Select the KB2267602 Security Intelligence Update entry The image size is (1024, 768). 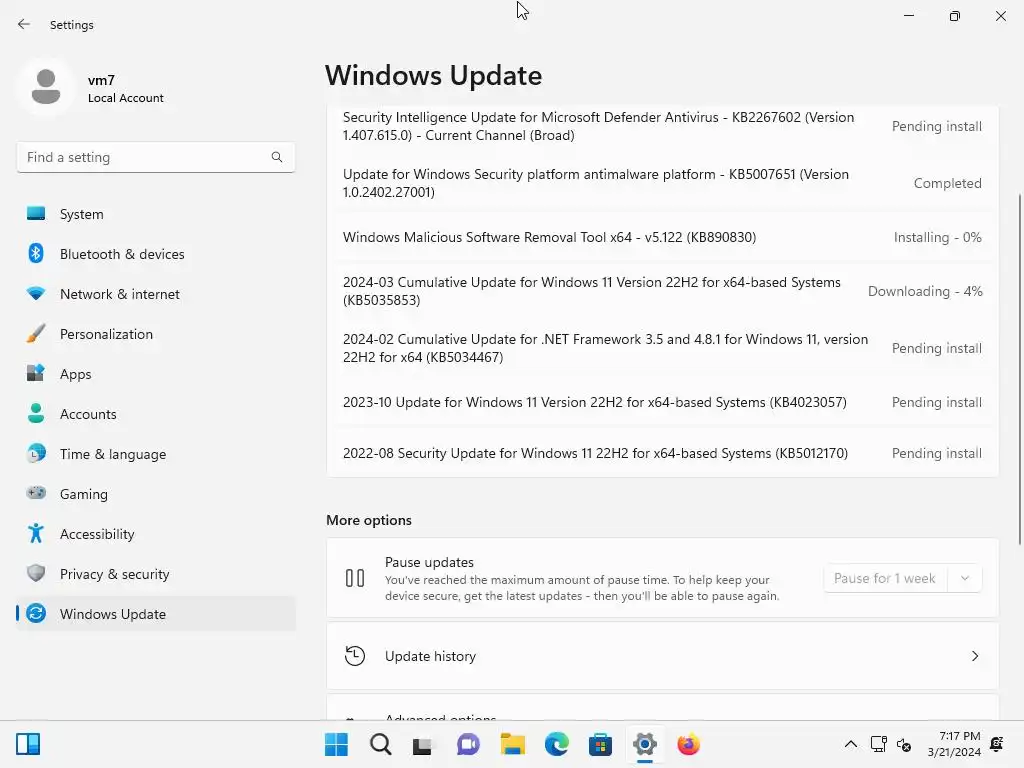click(662, 126)
